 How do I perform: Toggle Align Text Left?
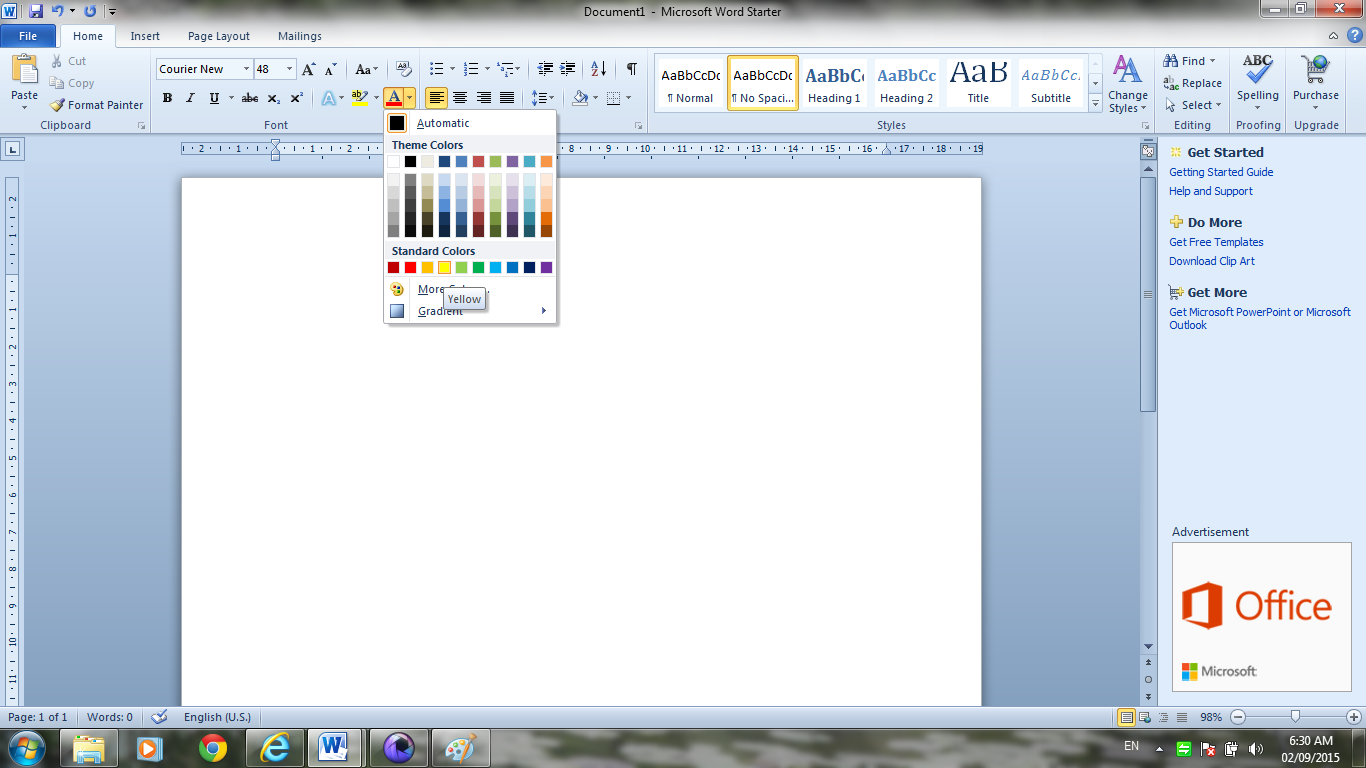437,98
